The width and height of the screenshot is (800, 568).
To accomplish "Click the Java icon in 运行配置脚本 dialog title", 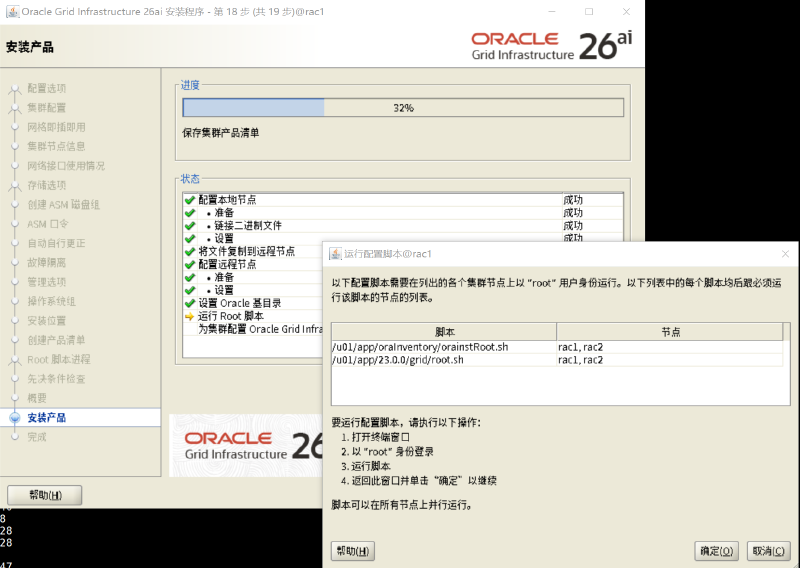I will tap(335, 254).
